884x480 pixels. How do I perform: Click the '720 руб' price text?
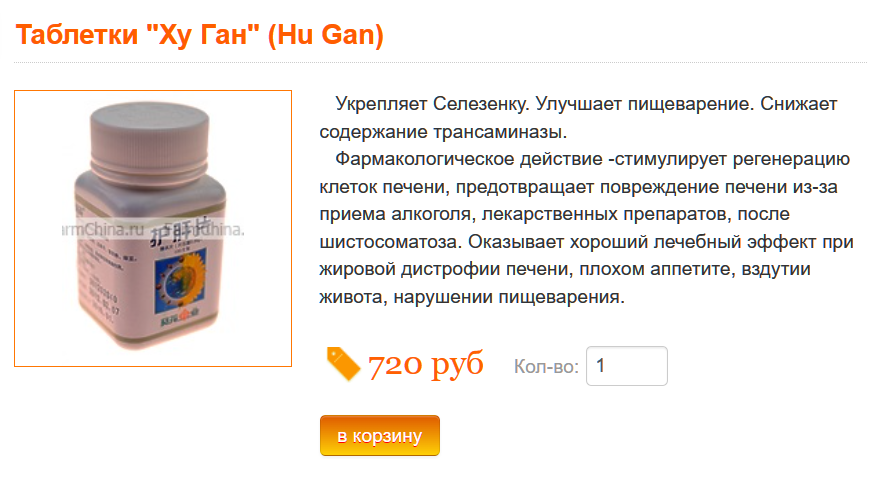point(426,364)
